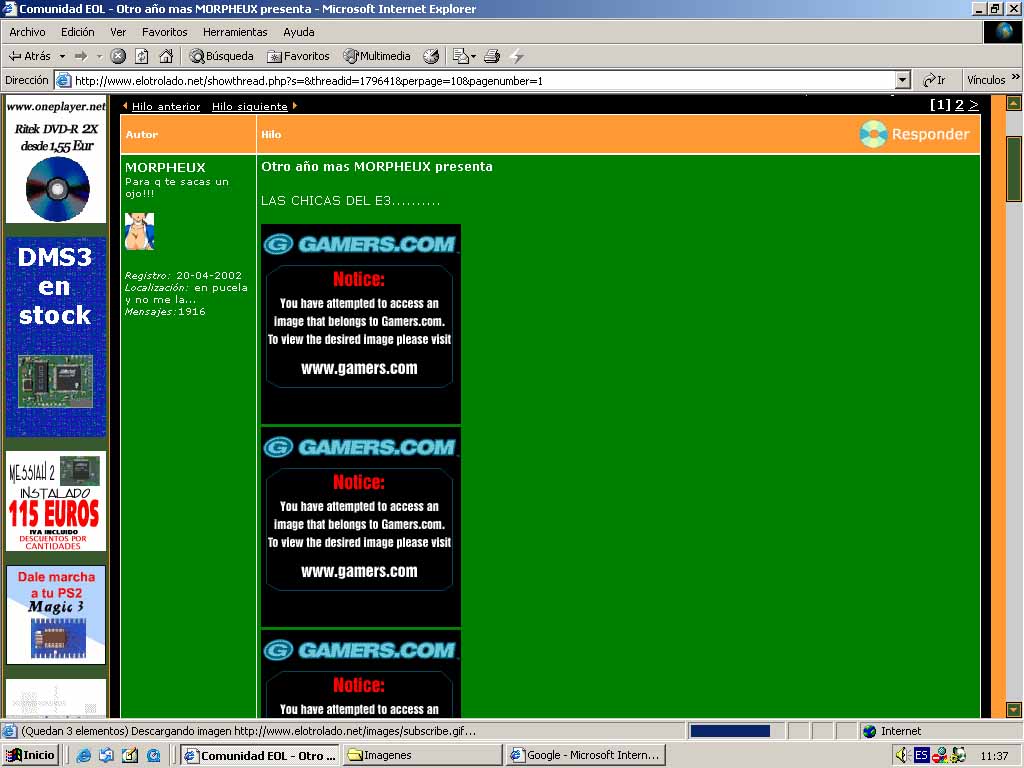Click the network tray icon with red mark
The image size is (1024, 768).
point(940,755)
